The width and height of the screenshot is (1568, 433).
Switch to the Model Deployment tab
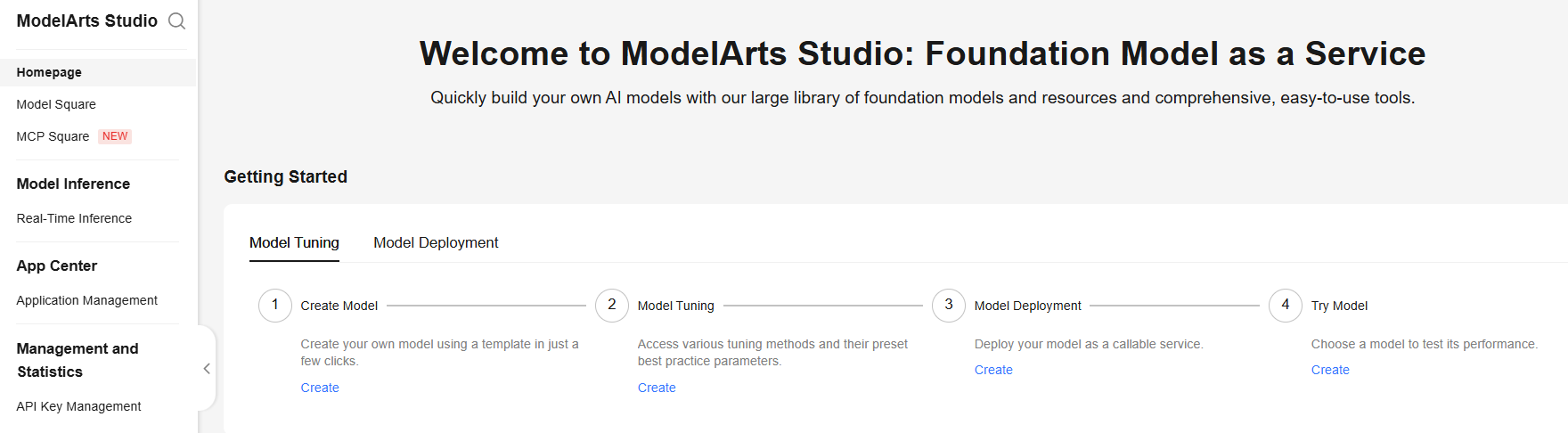click(x=436, y=242)
